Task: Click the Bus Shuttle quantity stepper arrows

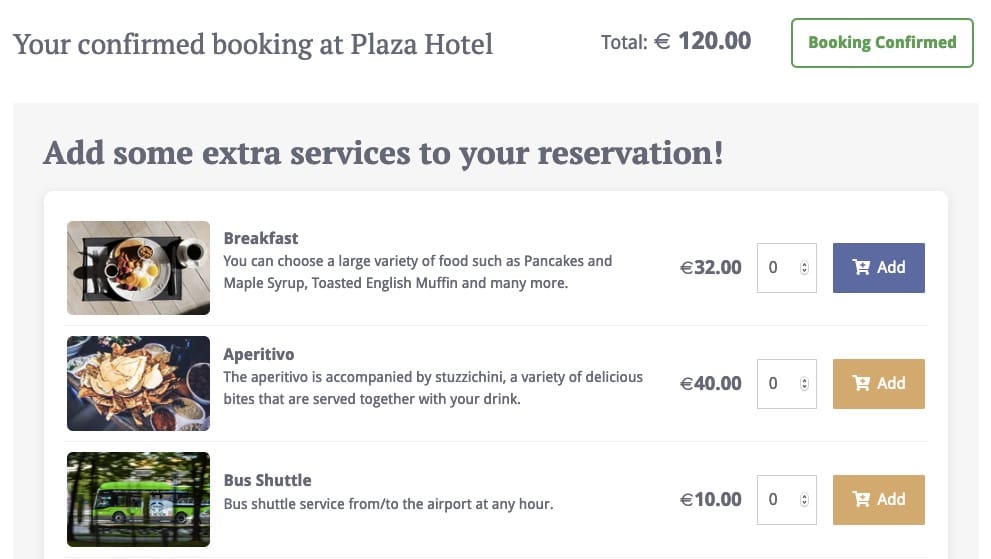Action: click(804, 500)
